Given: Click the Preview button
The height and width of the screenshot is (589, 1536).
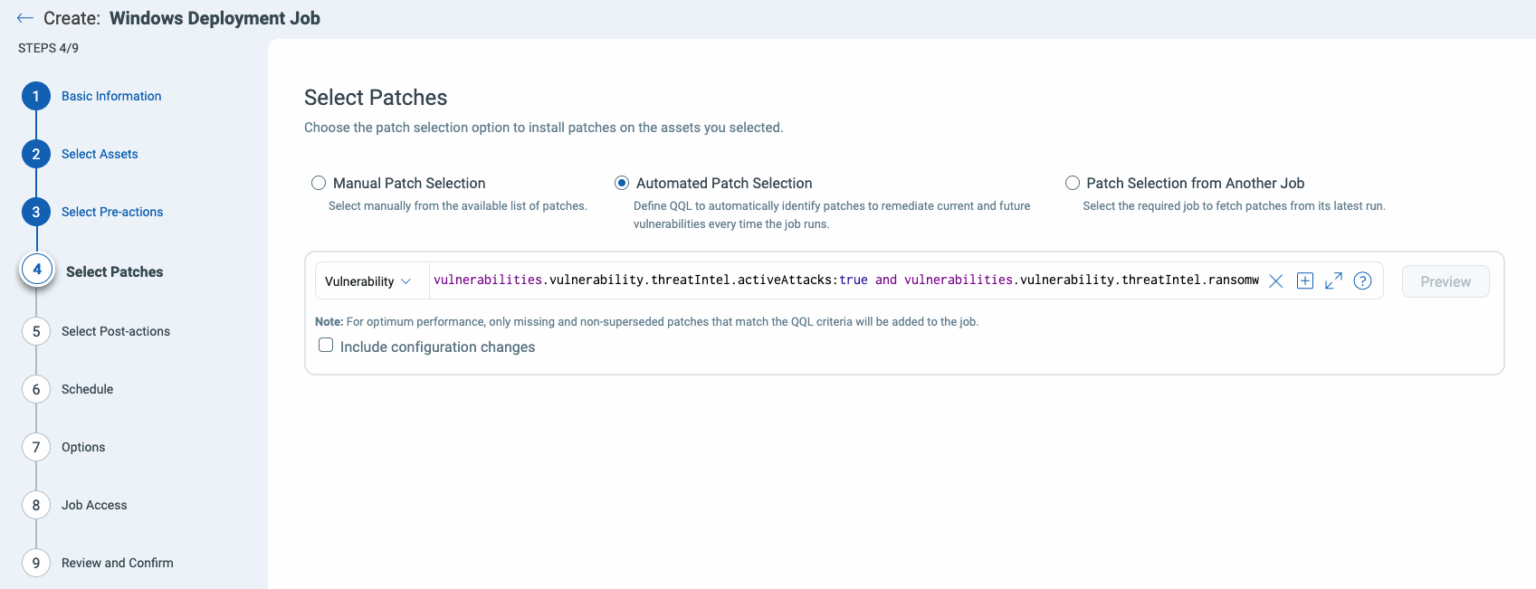Looking at the screenshot, I should (1445, 281).
